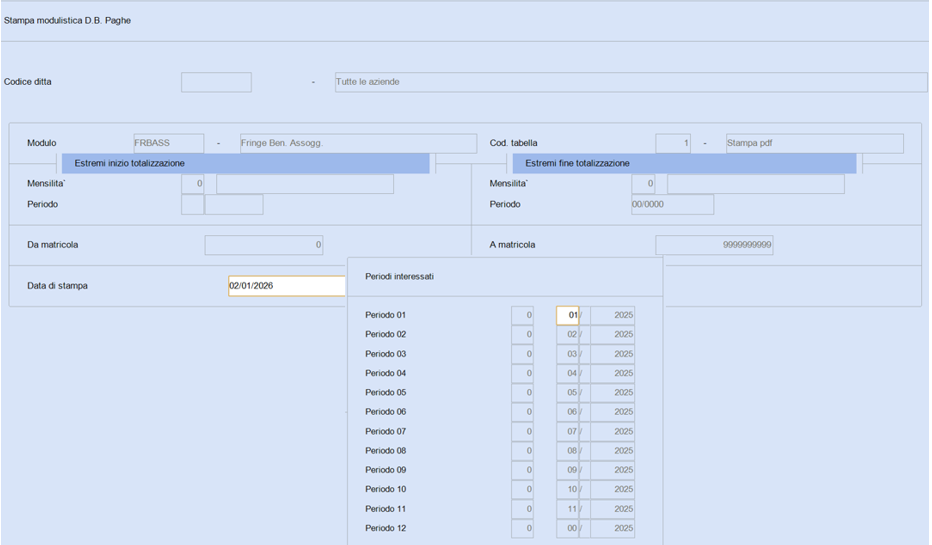Image resolution: width=932 pixels, height=545 pixels.
Task: Select the 'Estremi fine totalizzazione' header bar
Action: point(684,163)
